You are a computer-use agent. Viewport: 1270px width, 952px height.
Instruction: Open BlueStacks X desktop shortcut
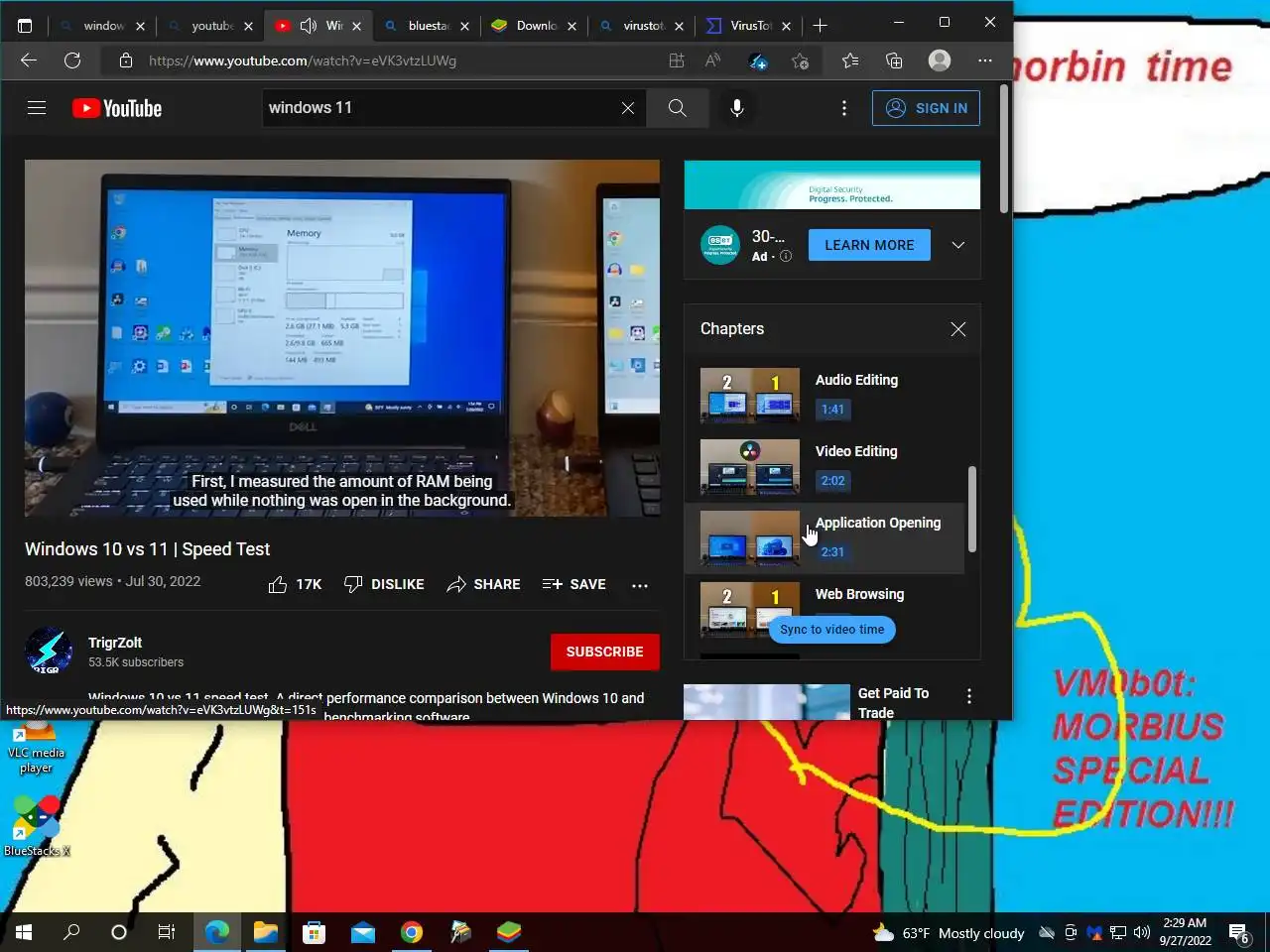point(37,826)
